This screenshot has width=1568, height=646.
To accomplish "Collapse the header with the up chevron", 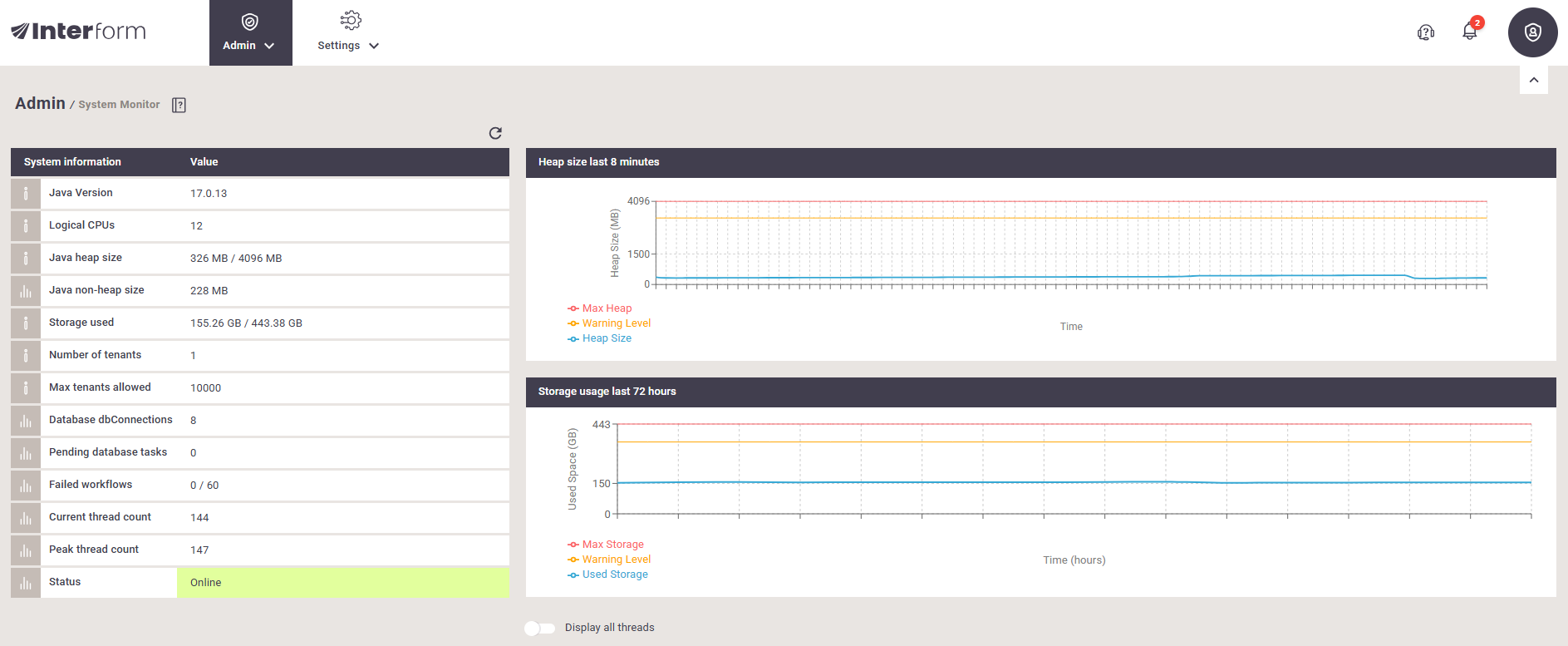I will (x=1533, y=81).
